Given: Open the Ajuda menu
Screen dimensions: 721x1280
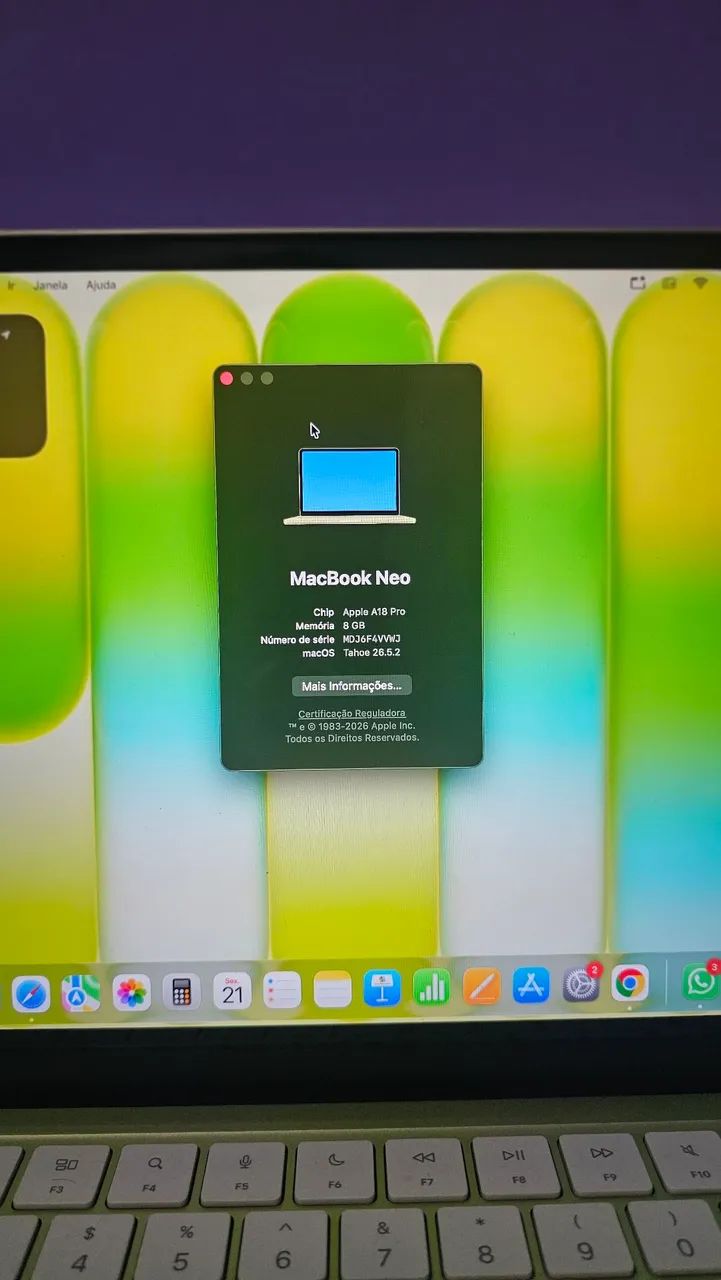Looking at the screenshot, I should [x=101, y=285].
